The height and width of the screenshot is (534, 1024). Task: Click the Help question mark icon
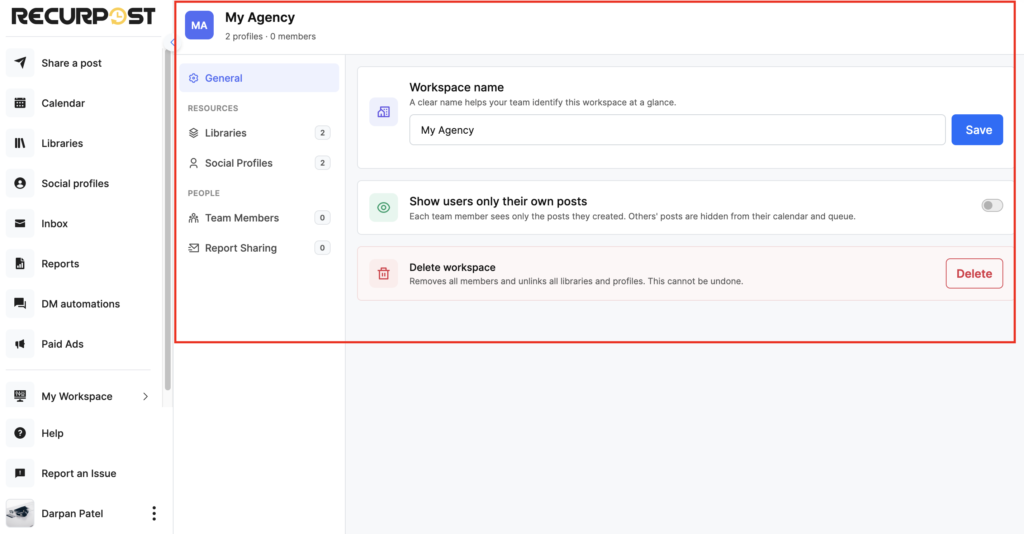coord(20,433)
